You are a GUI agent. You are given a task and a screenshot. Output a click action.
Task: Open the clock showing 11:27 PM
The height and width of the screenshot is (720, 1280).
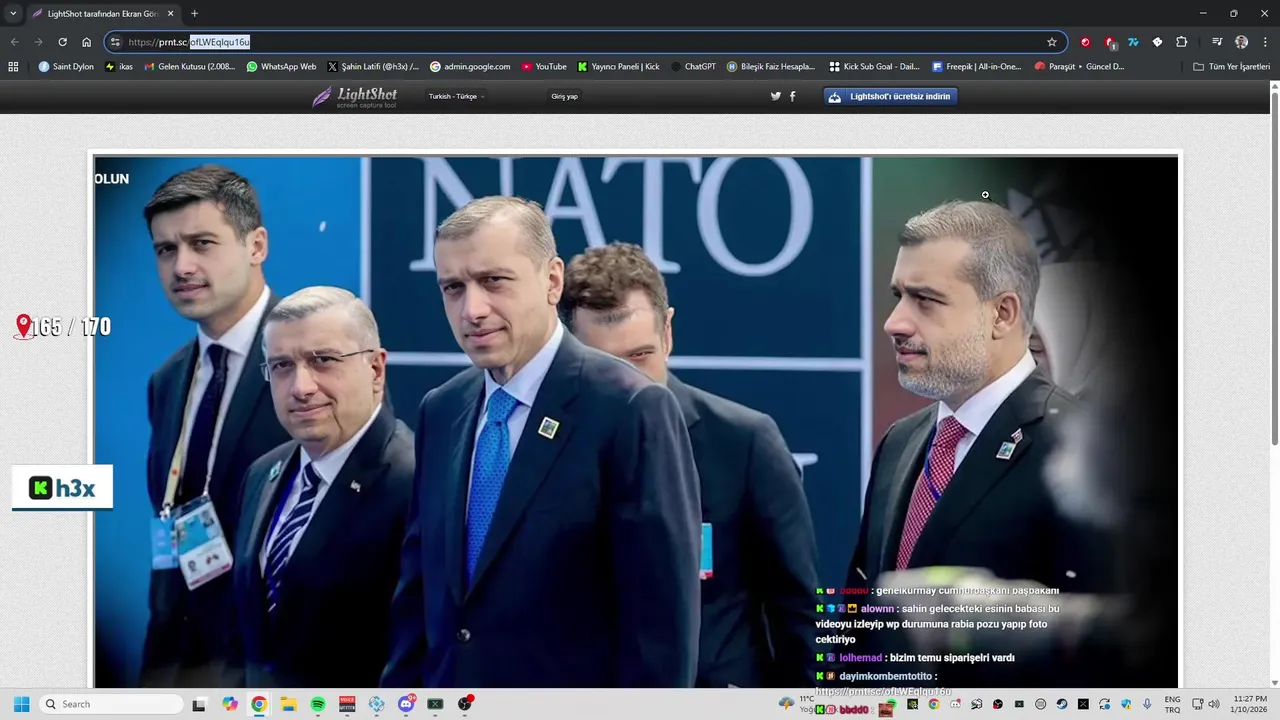coord(1250,704)
